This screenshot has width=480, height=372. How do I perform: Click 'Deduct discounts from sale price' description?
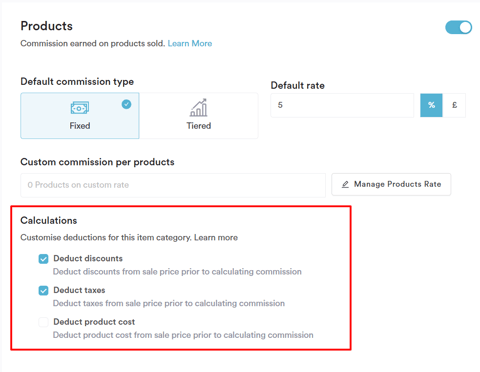177,272
